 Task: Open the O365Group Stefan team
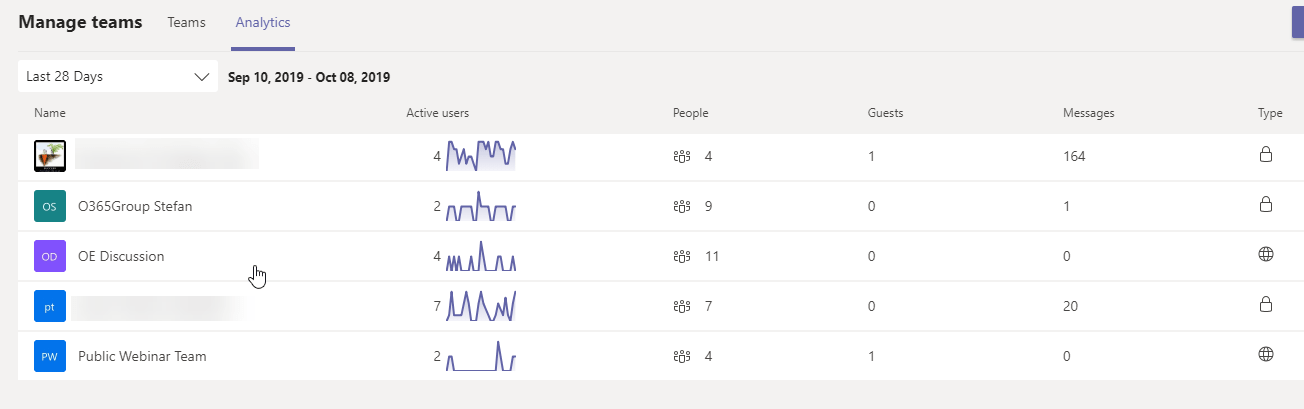pyautogui.click(x=135, y=206)
